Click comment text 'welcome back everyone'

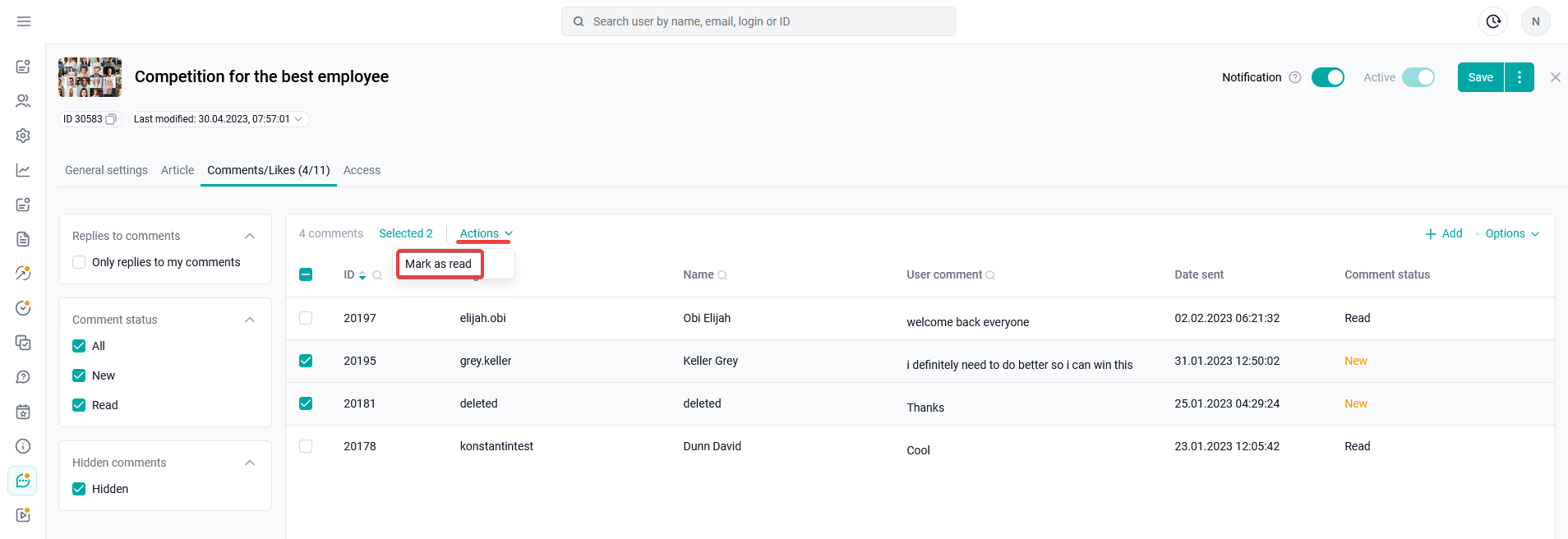click(967, 322)
